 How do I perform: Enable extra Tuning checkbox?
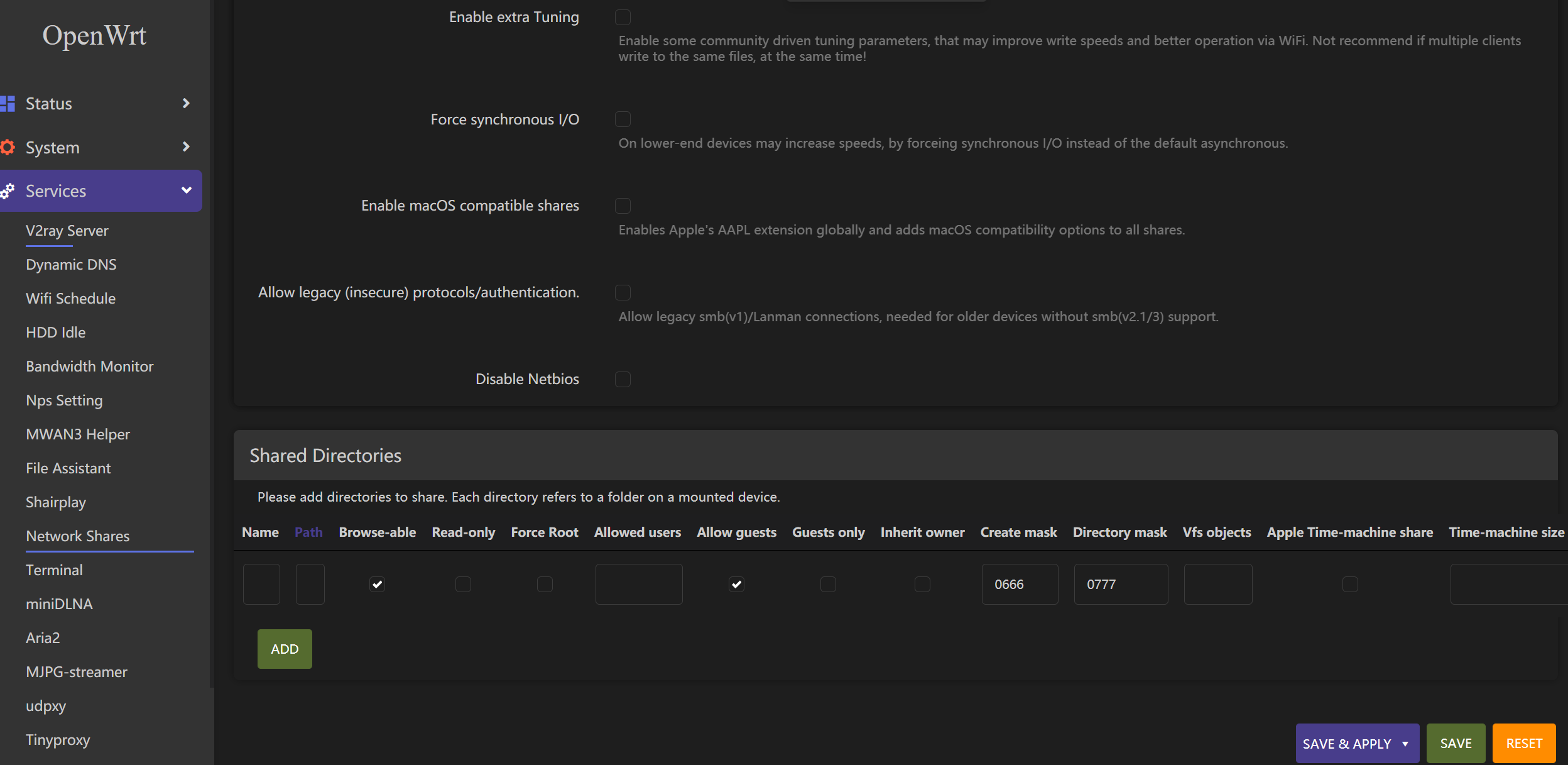pyautogui.click(x=623, y=17)
